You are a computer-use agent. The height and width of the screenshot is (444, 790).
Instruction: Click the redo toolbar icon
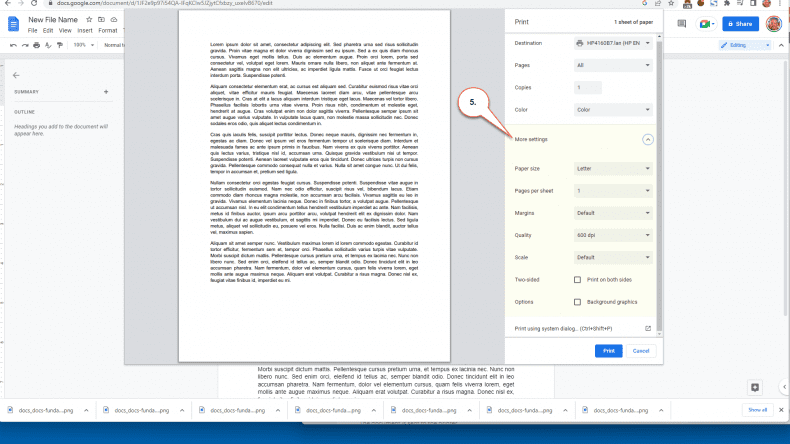(25, 45)
